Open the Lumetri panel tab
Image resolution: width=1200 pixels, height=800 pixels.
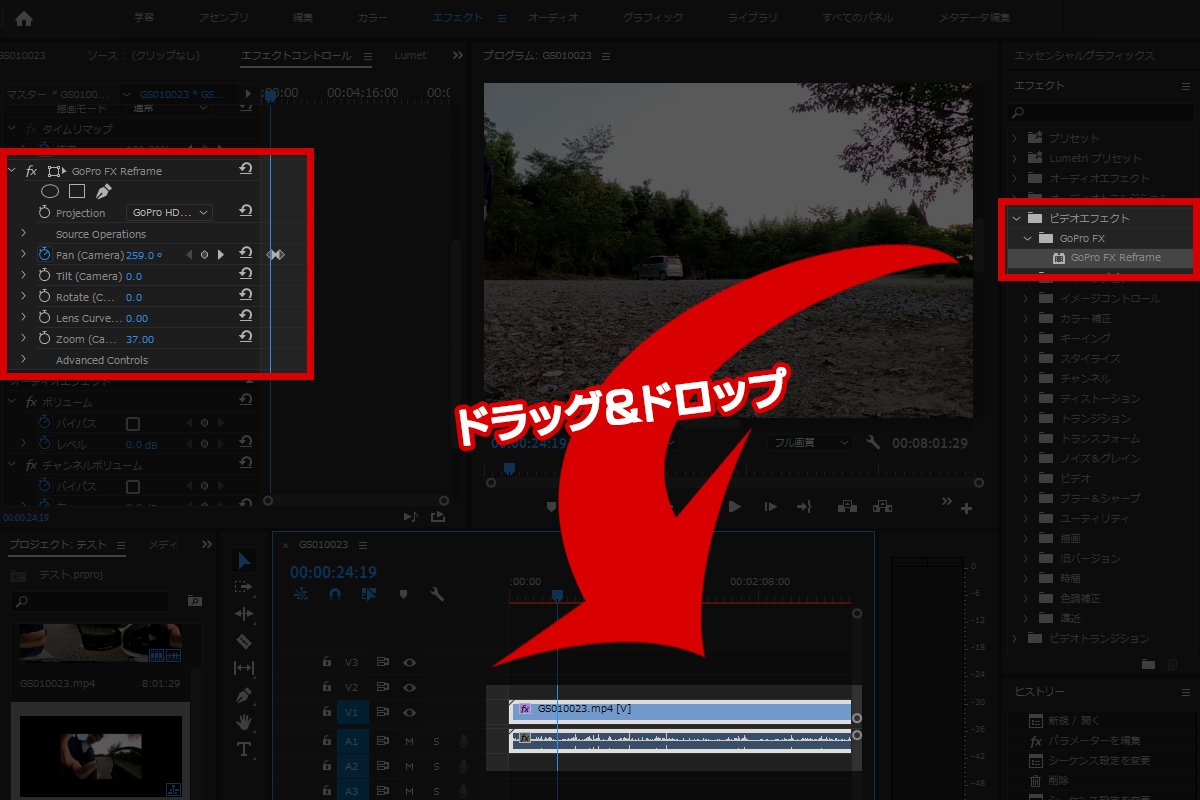[410, 56]
